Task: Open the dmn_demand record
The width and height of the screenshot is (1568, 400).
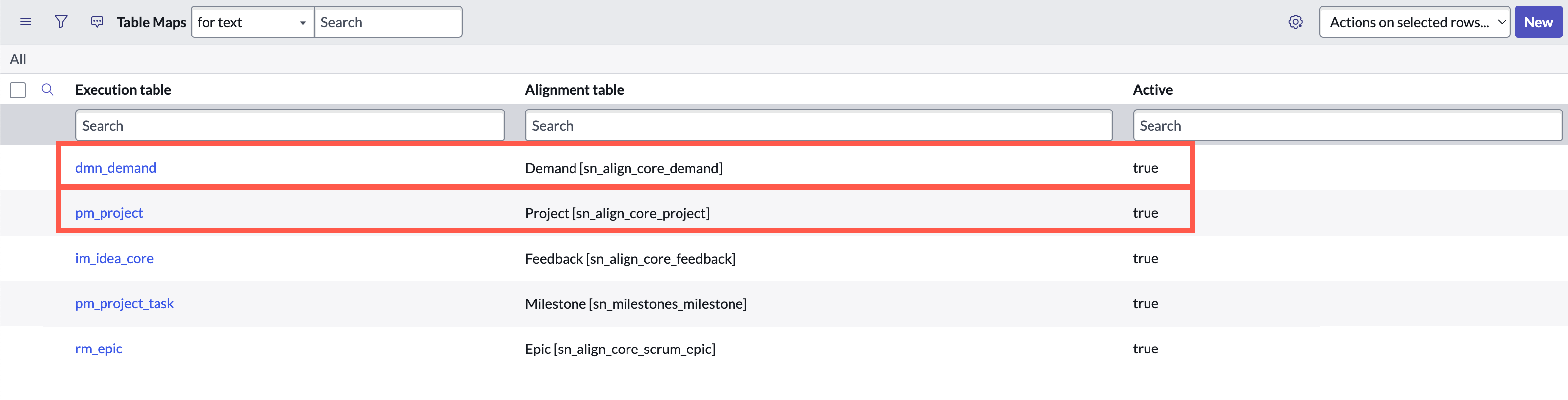Action: [x=116, y=168]
